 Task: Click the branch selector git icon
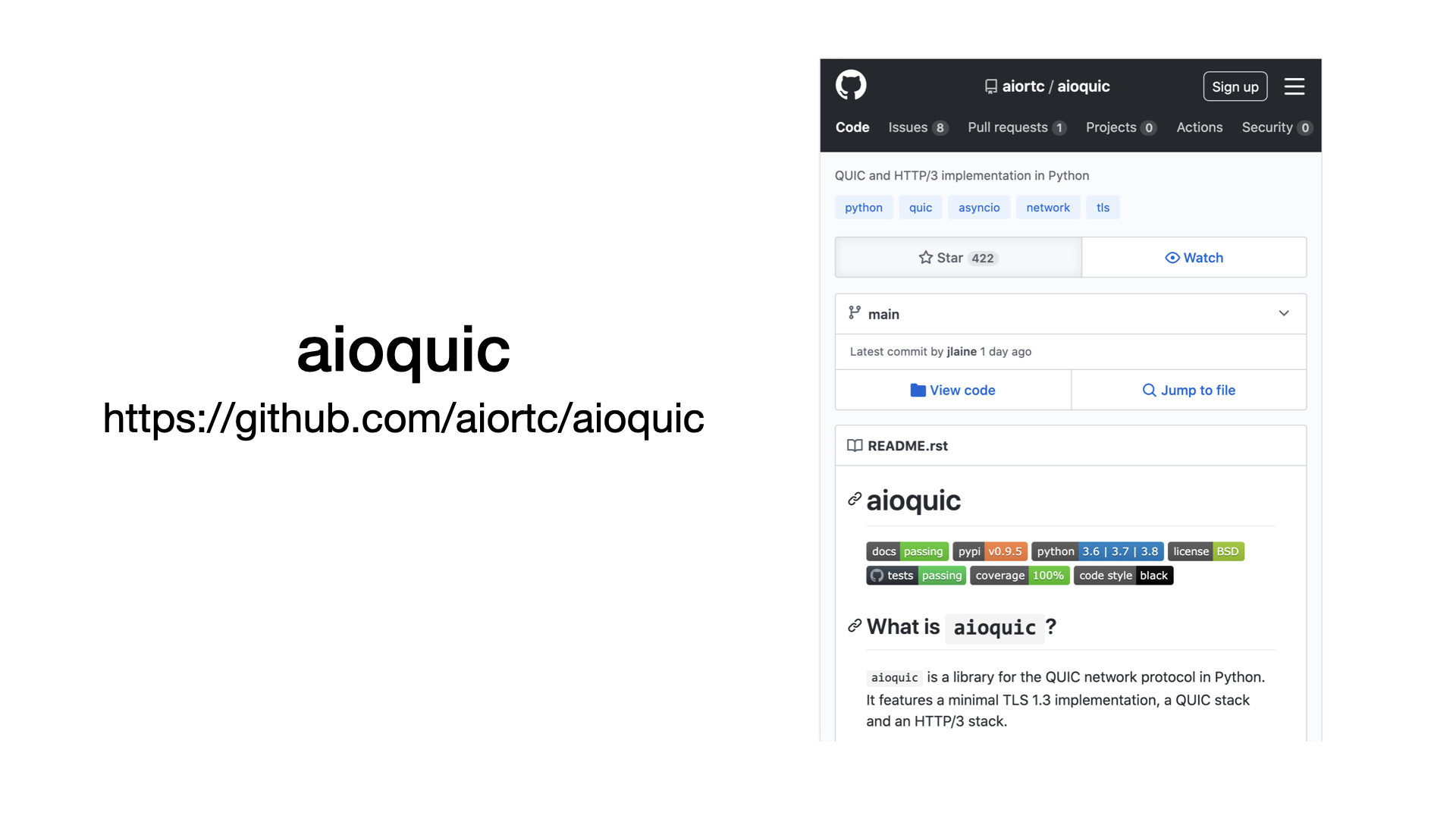point(855,313)
